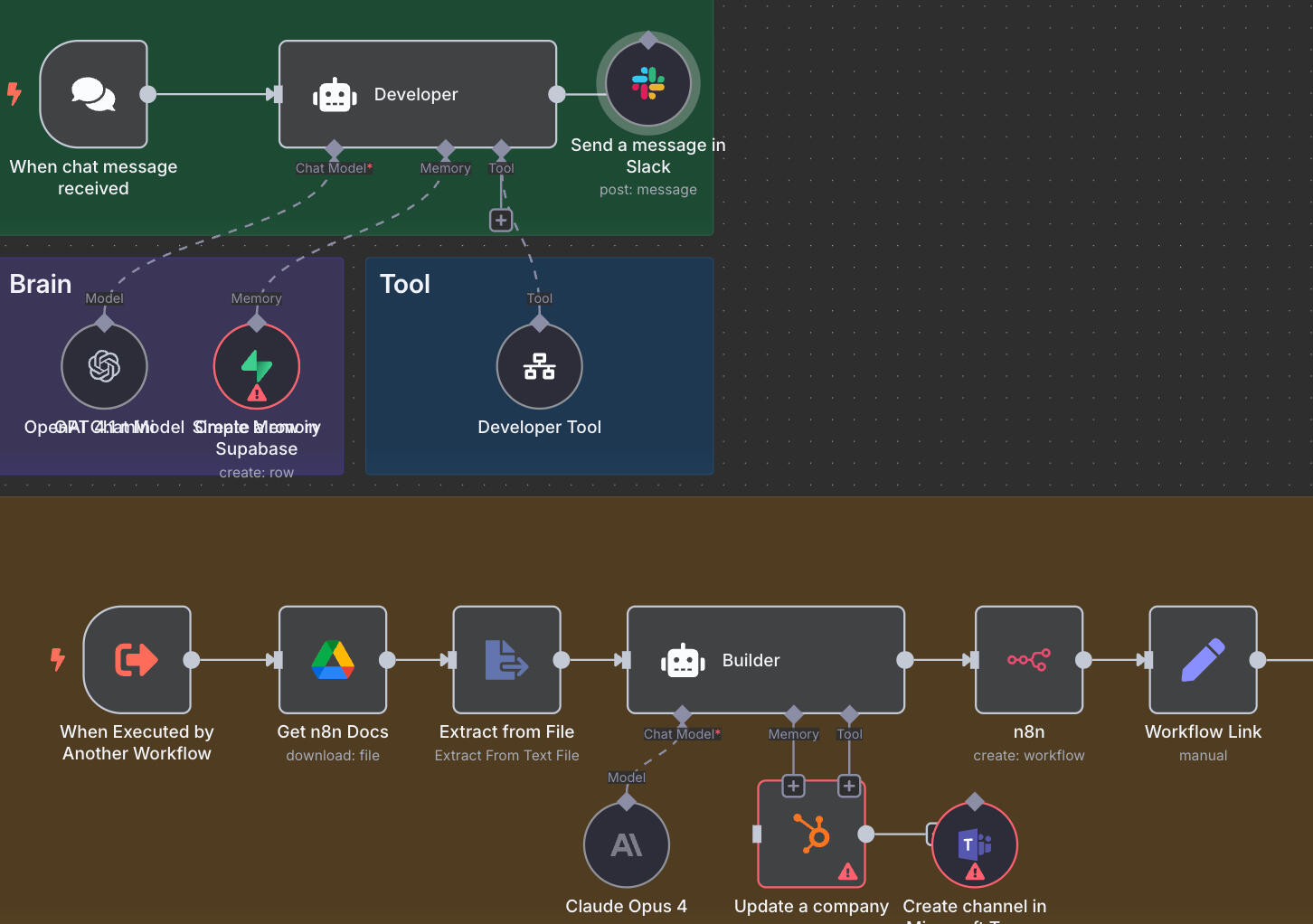The height and width of the screenshot is (924, 1313).
Task: Select the When Executed by Another Workflow trigger
Action: click(137, 660)
